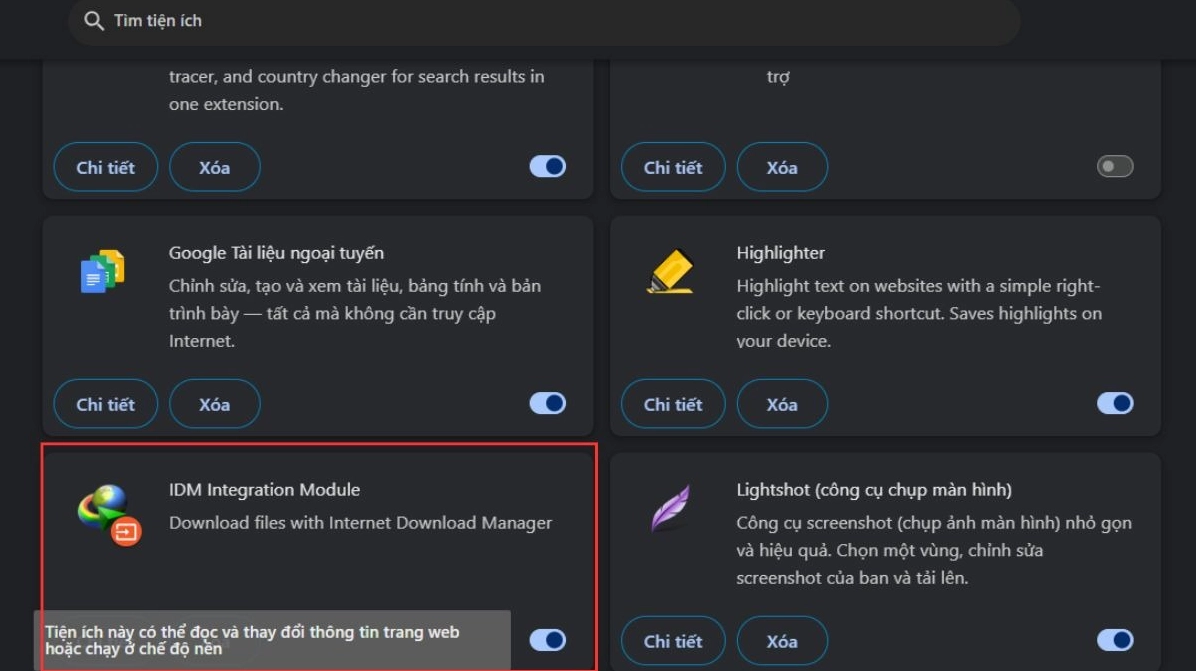The image size is (1196, 671).
Task: Open Chi tiết for Highlighter extension
Action: (x=673, y=404)
